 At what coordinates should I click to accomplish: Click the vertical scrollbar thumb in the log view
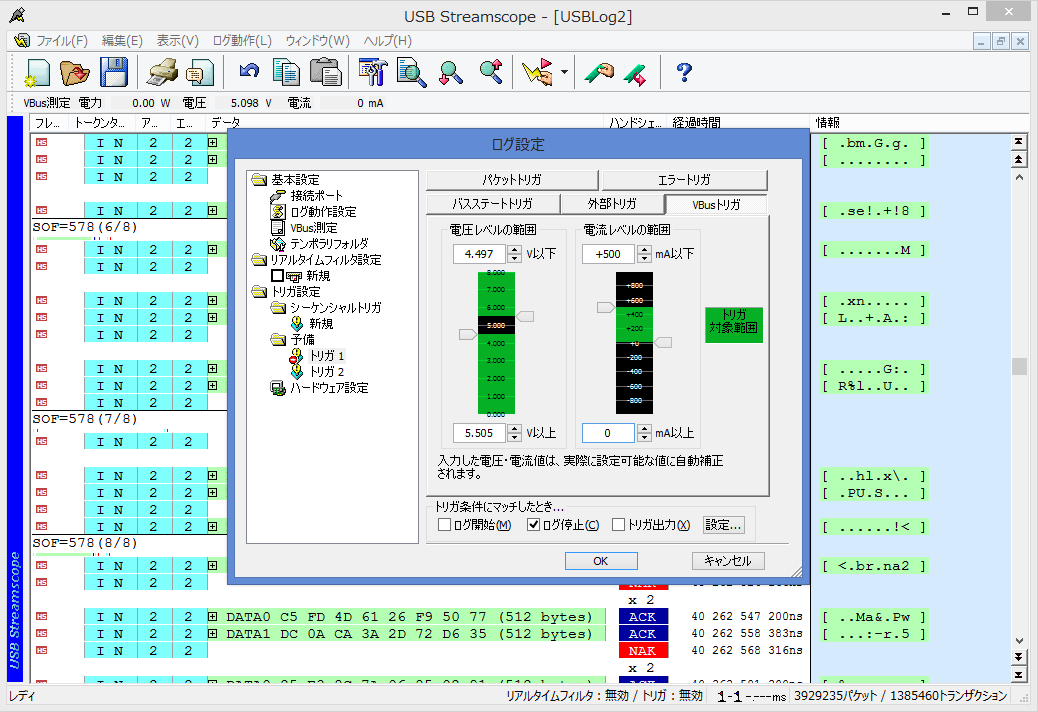tap(1019, 366)
